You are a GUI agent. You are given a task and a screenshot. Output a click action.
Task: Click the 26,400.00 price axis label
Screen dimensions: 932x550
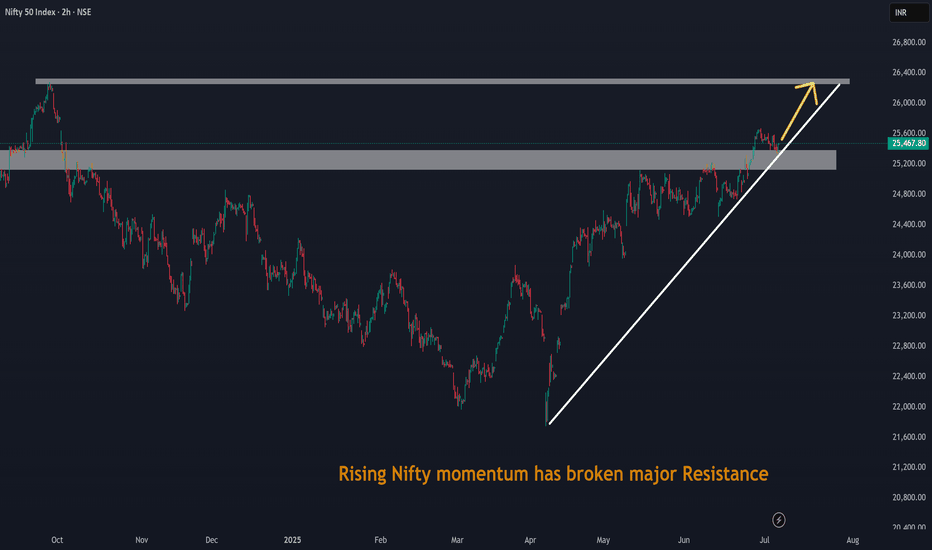(909, 73)
